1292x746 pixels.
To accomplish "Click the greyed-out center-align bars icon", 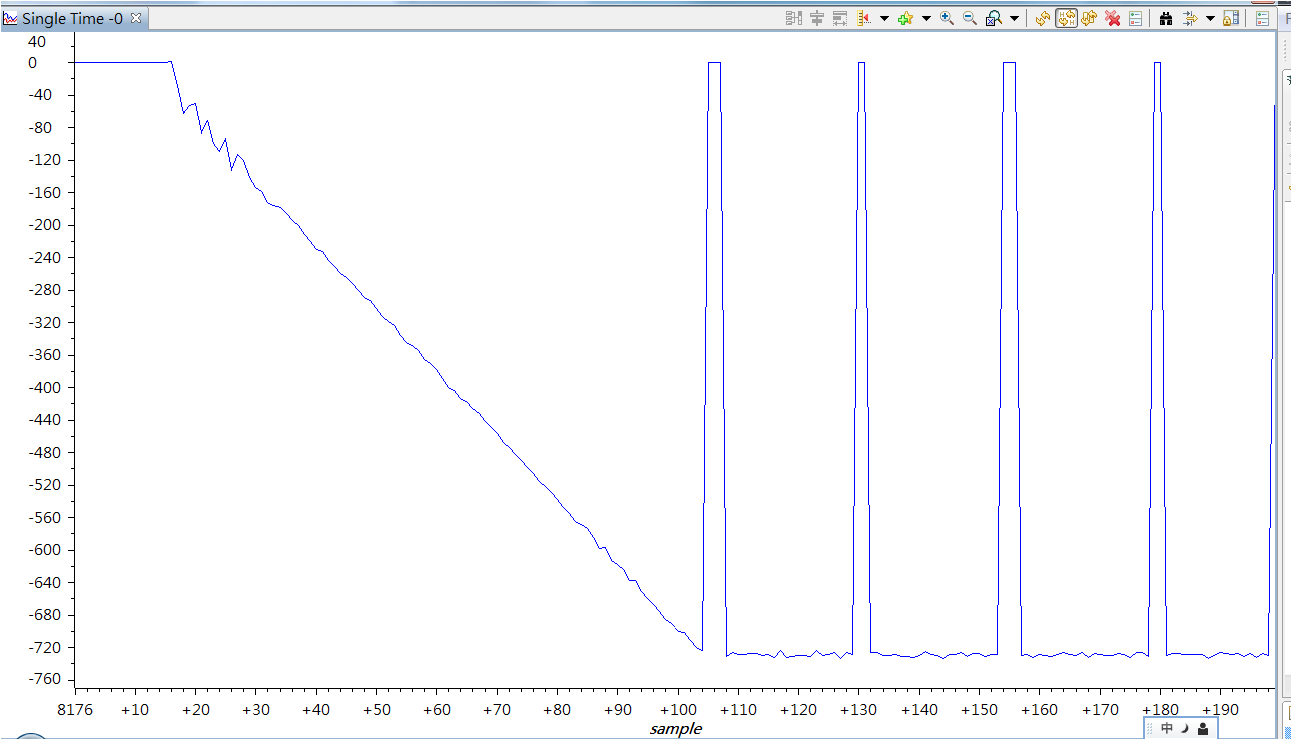I will (x=817, y=18).
